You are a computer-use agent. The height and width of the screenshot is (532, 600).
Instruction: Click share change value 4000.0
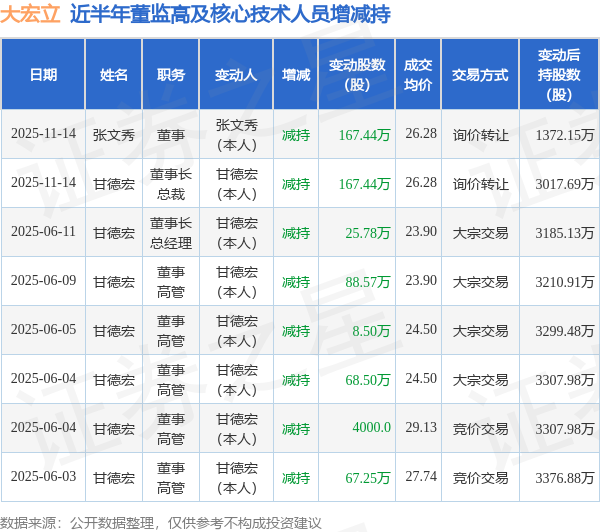(372, 428)
